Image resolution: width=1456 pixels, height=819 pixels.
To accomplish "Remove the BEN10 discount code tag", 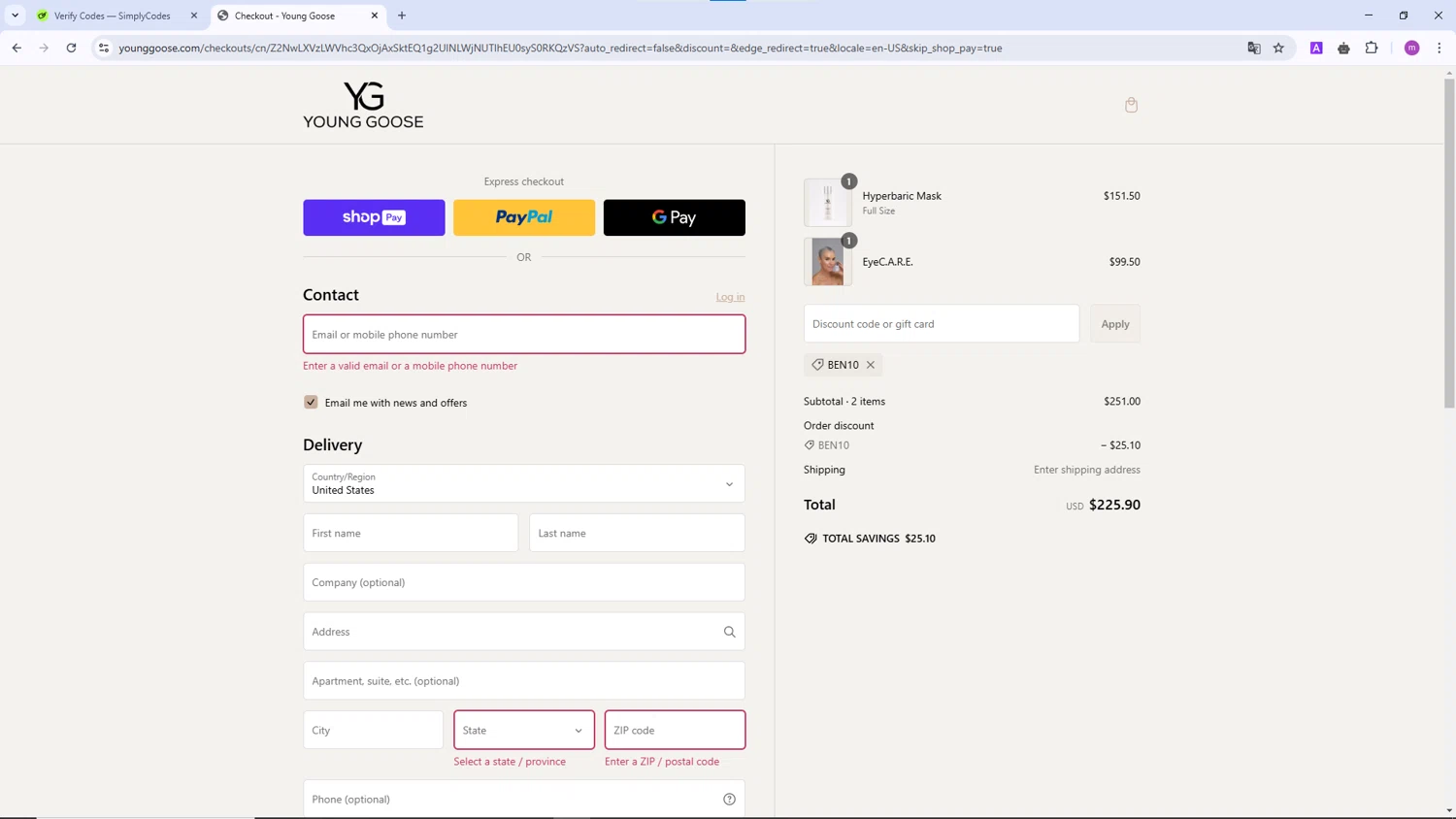I will coord(871,365).
